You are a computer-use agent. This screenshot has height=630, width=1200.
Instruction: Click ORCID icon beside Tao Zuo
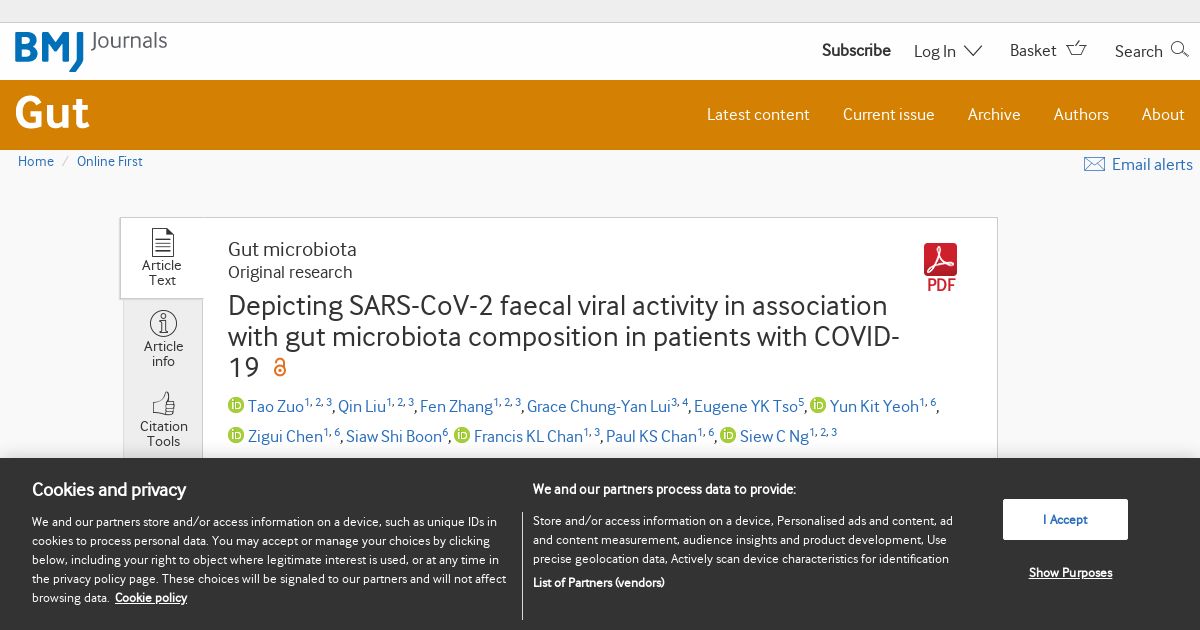[236, 405]
